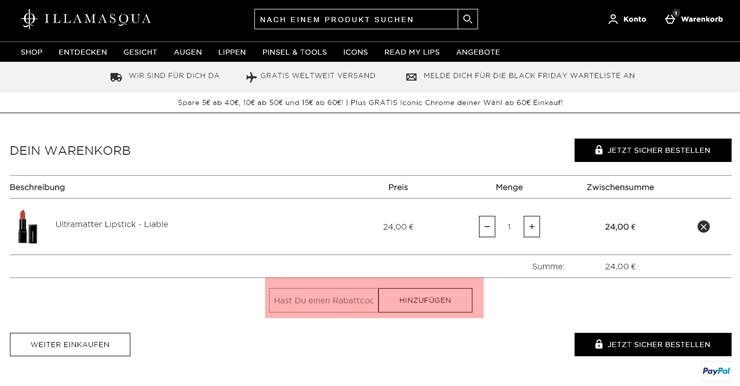Open the Ultramatter Lipstick - Liable product link

tap(112, 224)
